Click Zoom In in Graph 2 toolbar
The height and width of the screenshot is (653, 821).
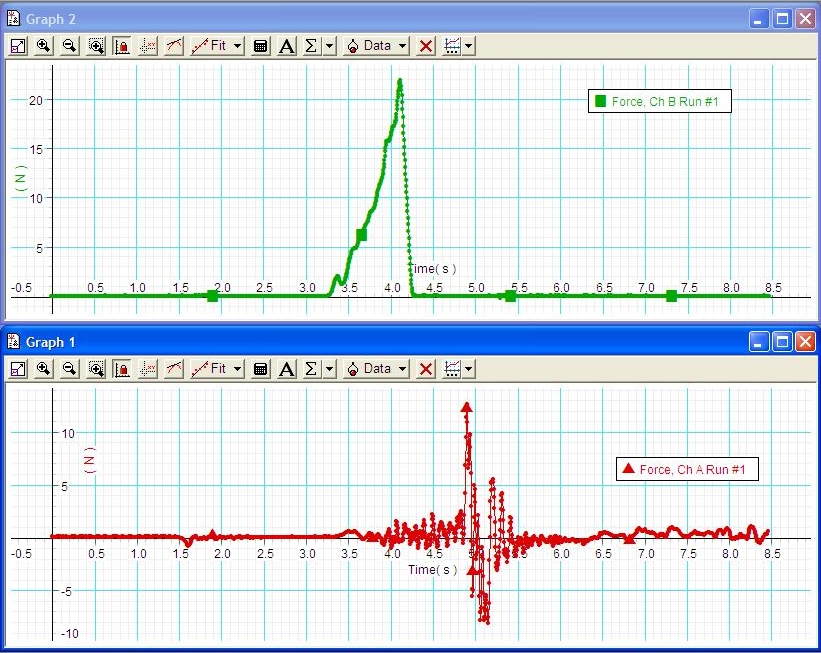[x=43, y=46]
